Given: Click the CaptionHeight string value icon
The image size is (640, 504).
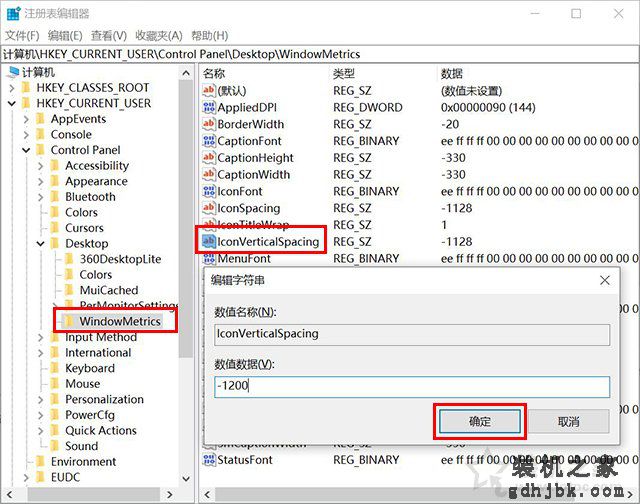Looking at the screenshot, I should (209, 158).
